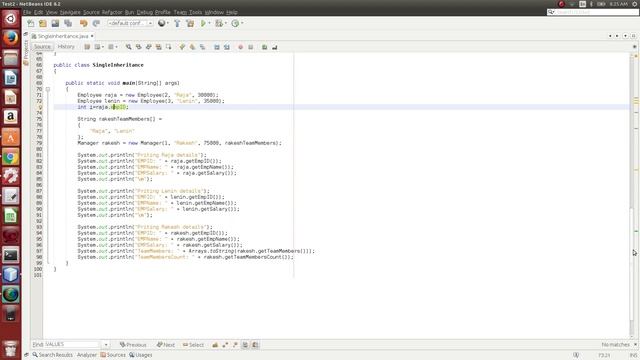
Task: Click the Save All toolbar icon
Action: [x=68, y=23]
